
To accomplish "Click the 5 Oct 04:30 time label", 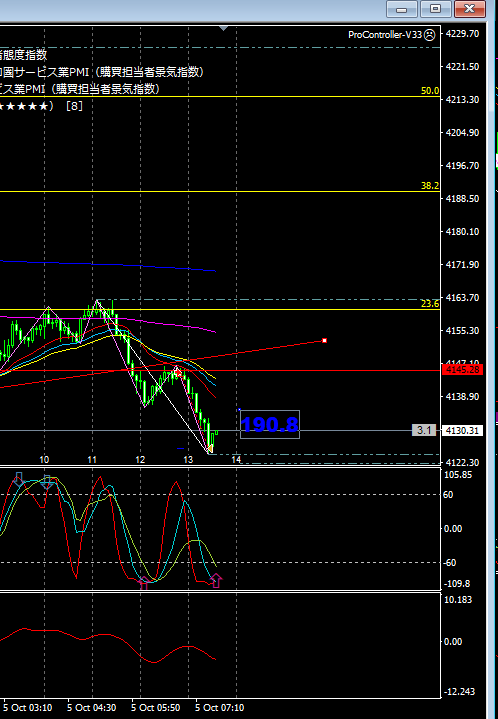I will pos(92,708).
